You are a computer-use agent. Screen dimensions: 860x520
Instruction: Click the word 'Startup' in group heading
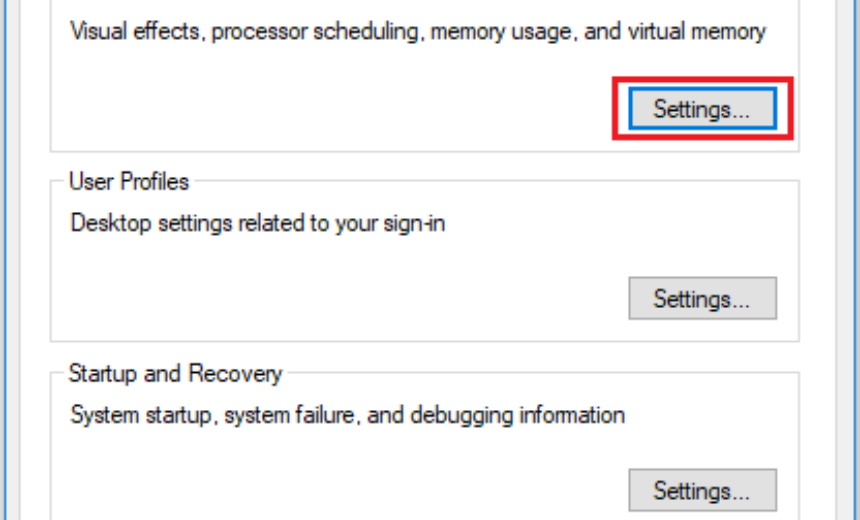[x=101, y=374]
